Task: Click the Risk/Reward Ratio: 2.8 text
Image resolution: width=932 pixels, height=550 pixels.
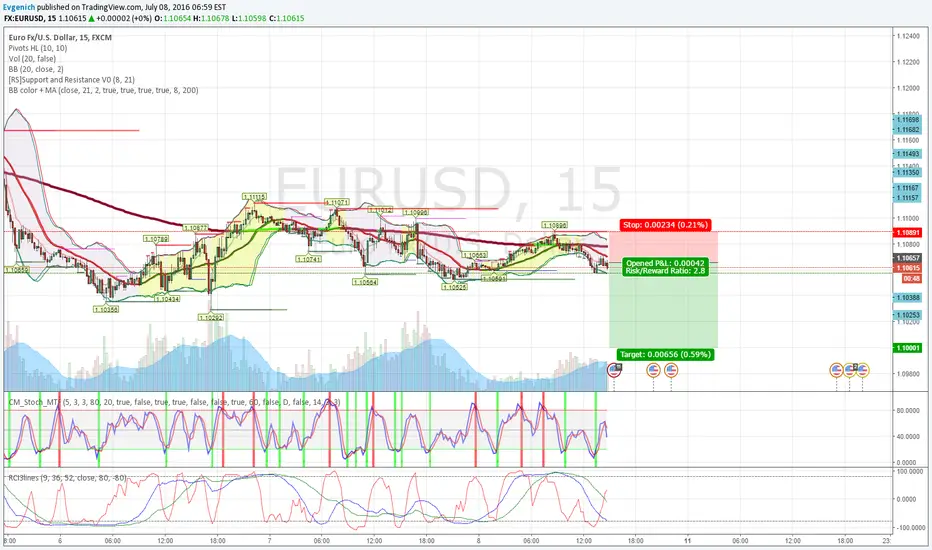Action: click(665, 271)
